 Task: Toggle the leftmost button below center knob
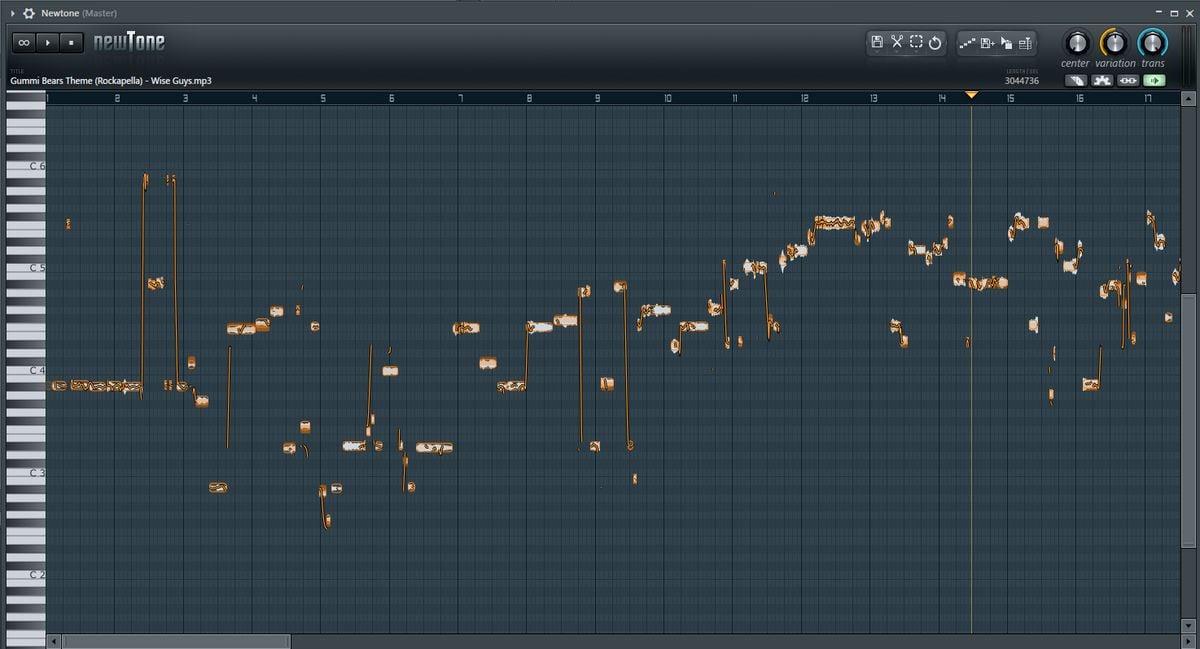point(1076,80)
